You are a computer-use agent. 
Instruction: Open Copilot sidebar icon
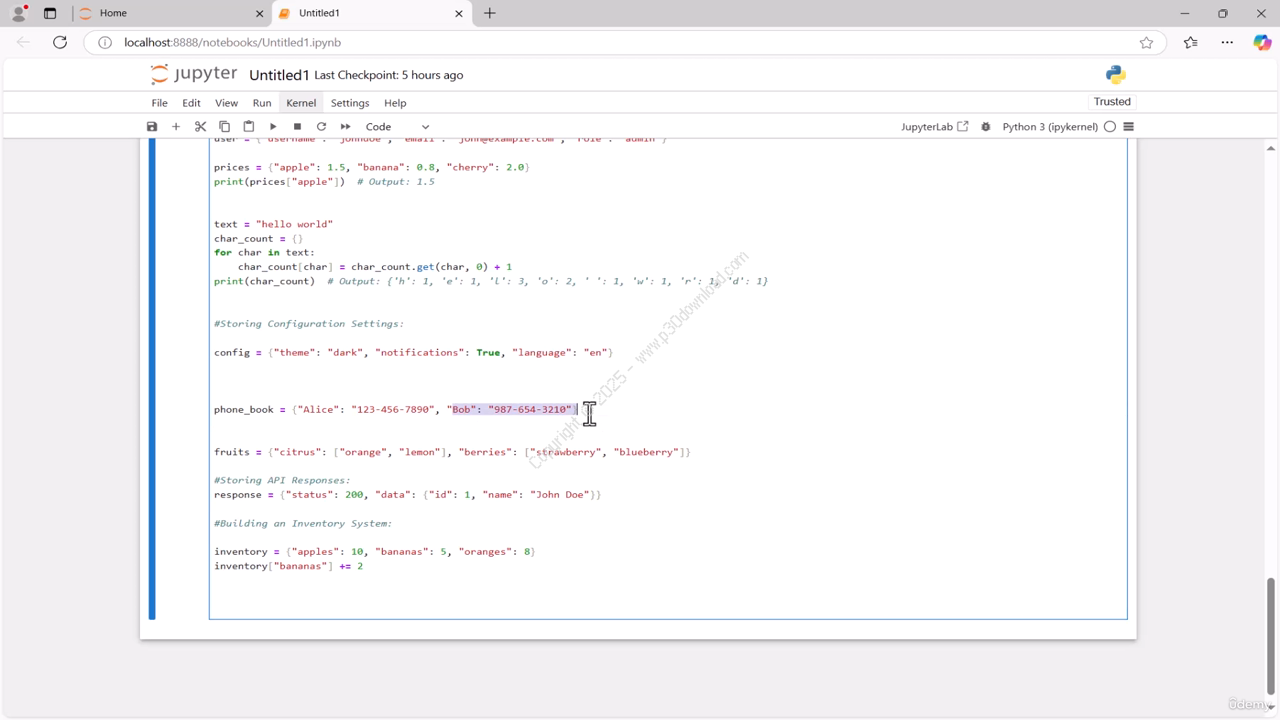pyautogui.click(x=1262, y=42)
